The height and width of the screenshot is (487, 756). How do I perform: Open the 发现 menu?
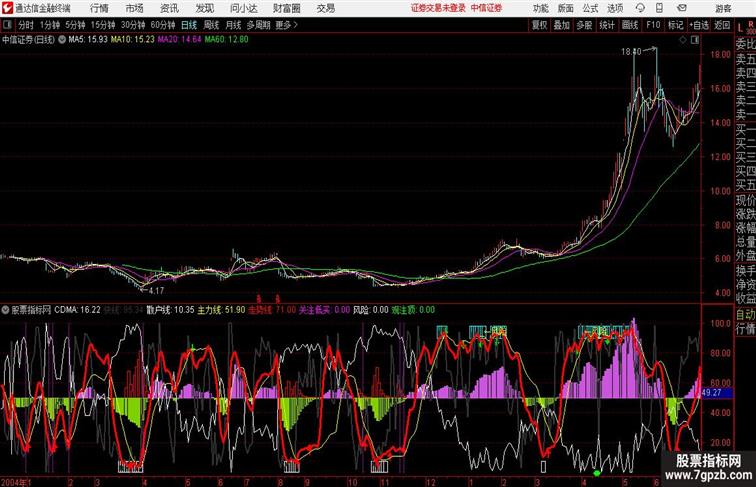click(204, 8)
